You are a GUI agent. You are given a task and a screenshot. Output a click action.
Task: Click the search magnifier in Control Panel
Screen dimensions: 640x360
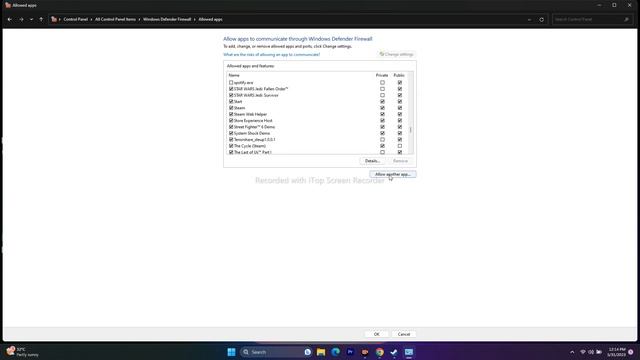pyautogui.click(x=627, y=19)
